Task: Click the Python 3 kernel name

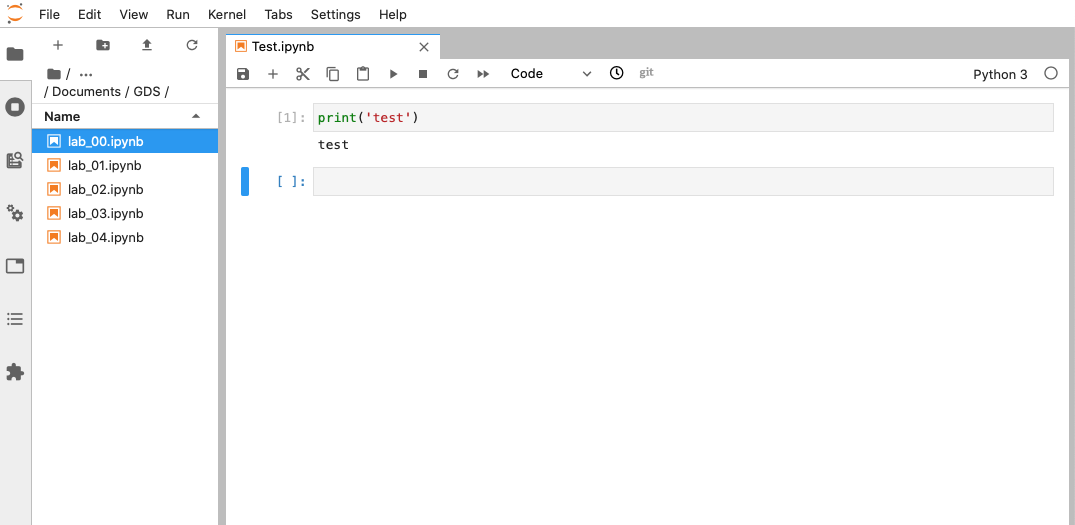Action: coord(1000,74)
